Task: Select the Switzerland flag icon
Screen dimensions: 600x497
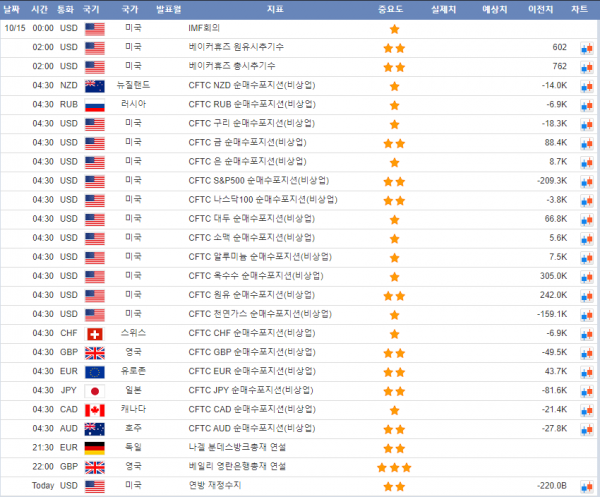Action: 94,334
